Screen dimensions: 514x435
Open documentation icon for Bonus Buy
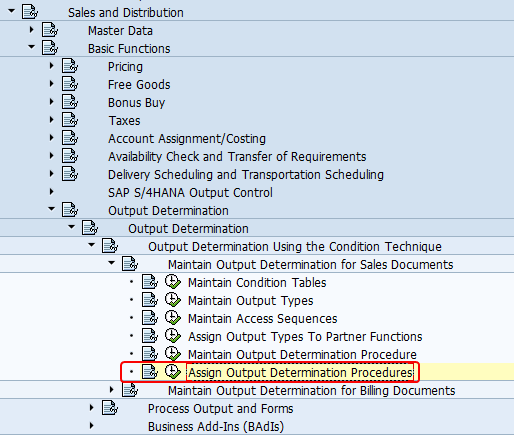70,102
